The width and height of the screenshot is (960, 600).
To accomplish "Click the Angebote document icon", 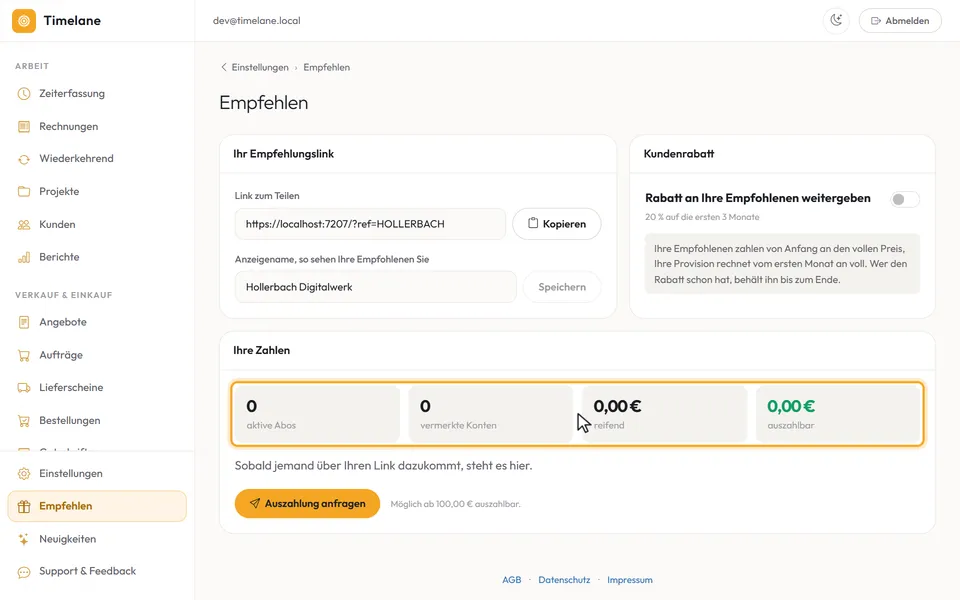I will pos(24,322).
